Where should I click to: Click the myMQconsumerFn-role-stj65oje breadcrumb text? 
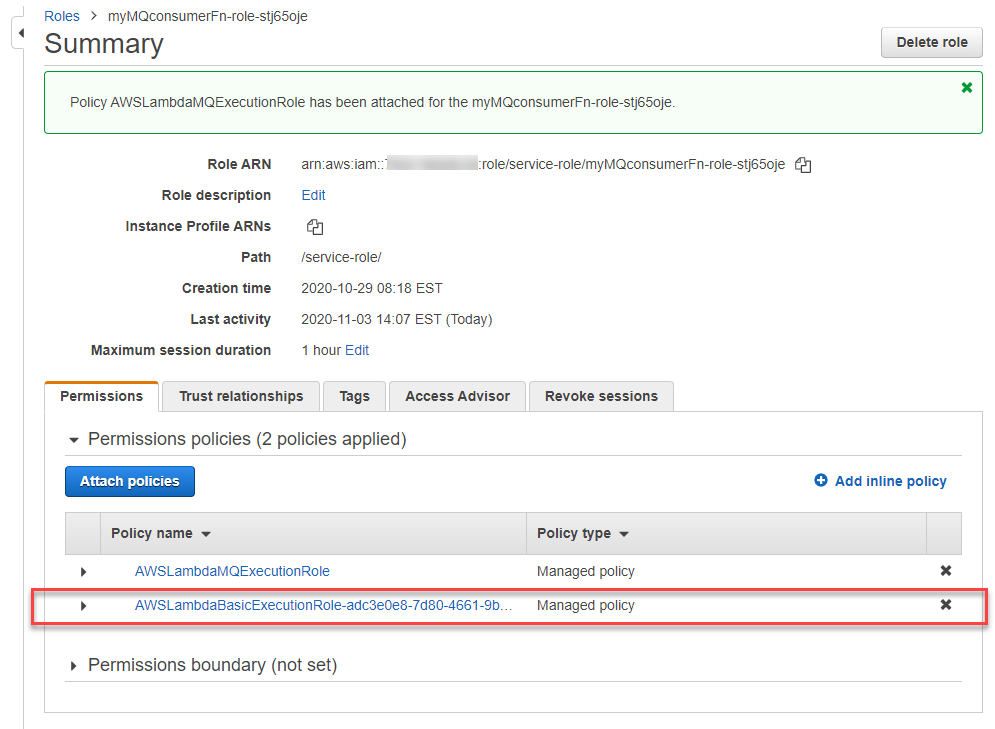pos(208,16)
